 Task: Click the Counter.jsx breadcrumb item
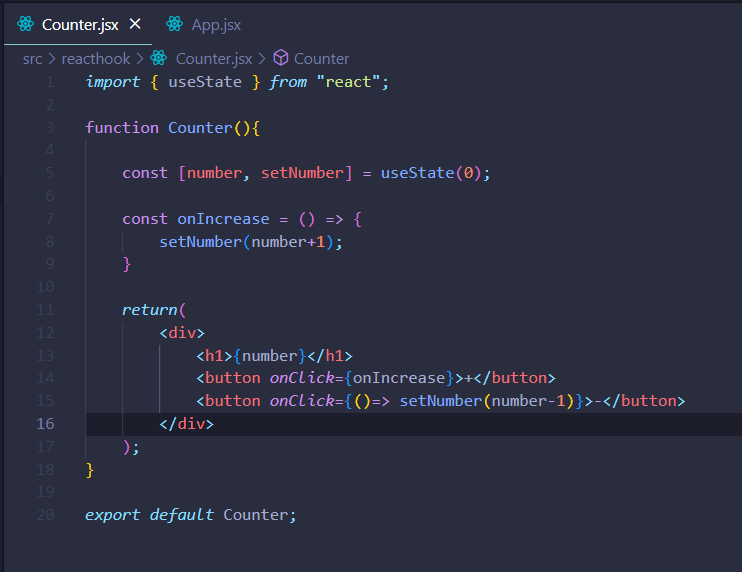214,59
